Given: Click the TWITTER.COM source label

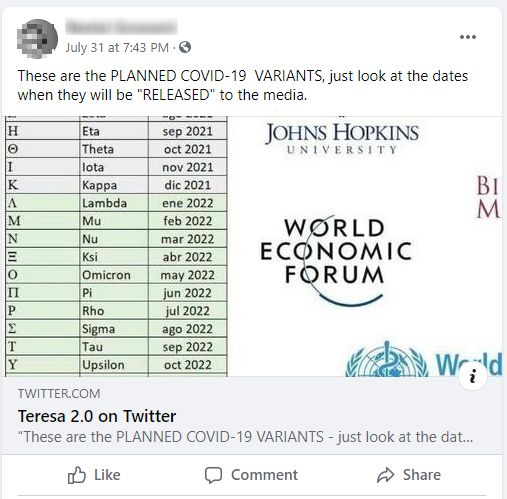Looking at the screenshot, I should point(59,394).
